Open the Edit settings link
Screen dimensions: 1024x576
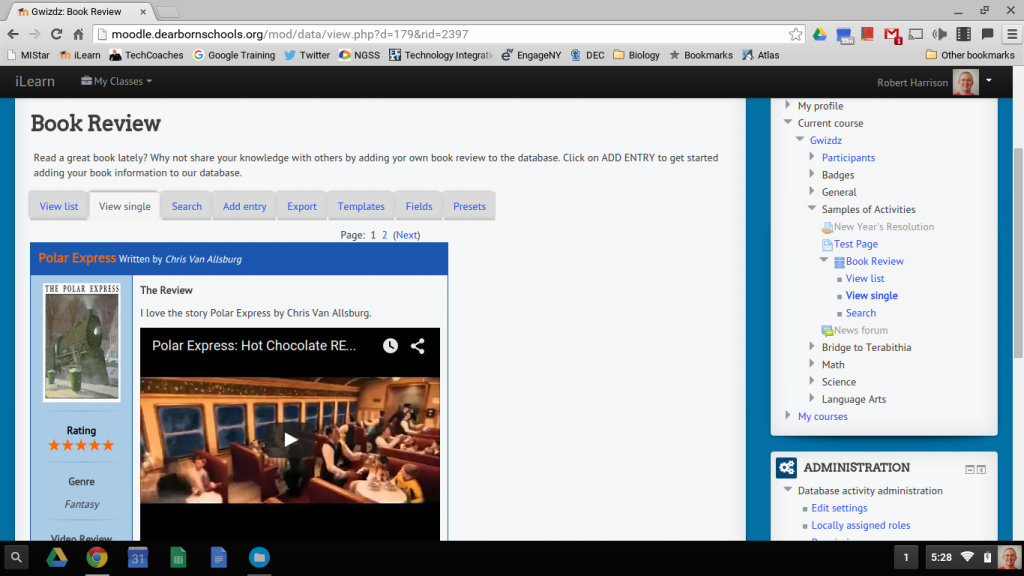click(839, 508)
